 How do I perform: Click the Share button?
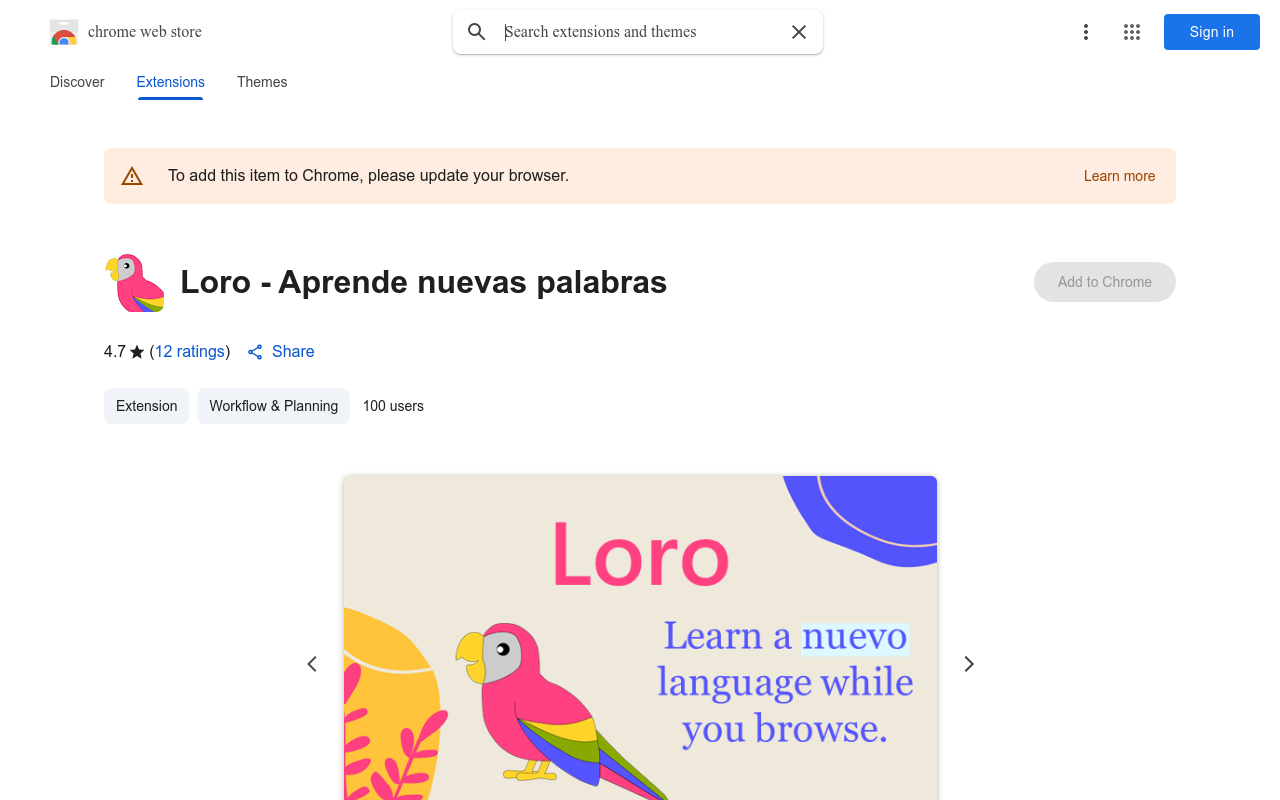281,352
